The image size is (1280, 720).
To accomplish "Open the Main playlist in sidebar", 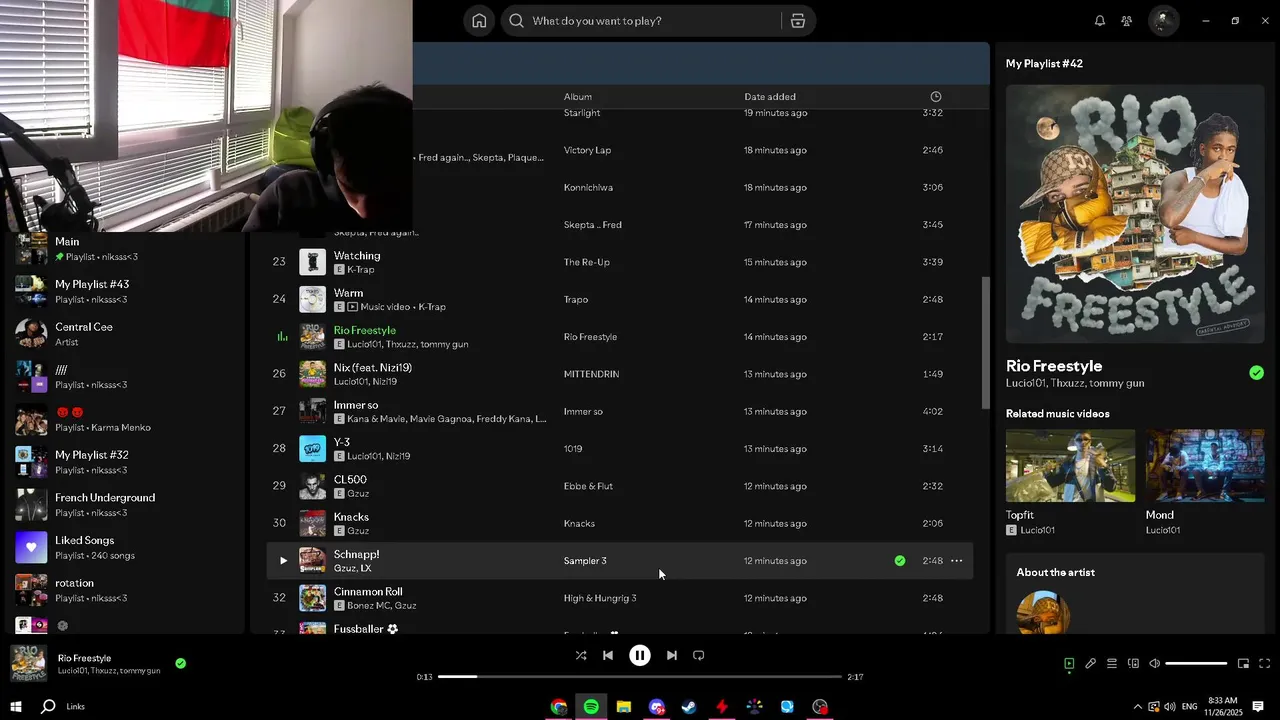I will pyautogui.click(x=124, y=248).
